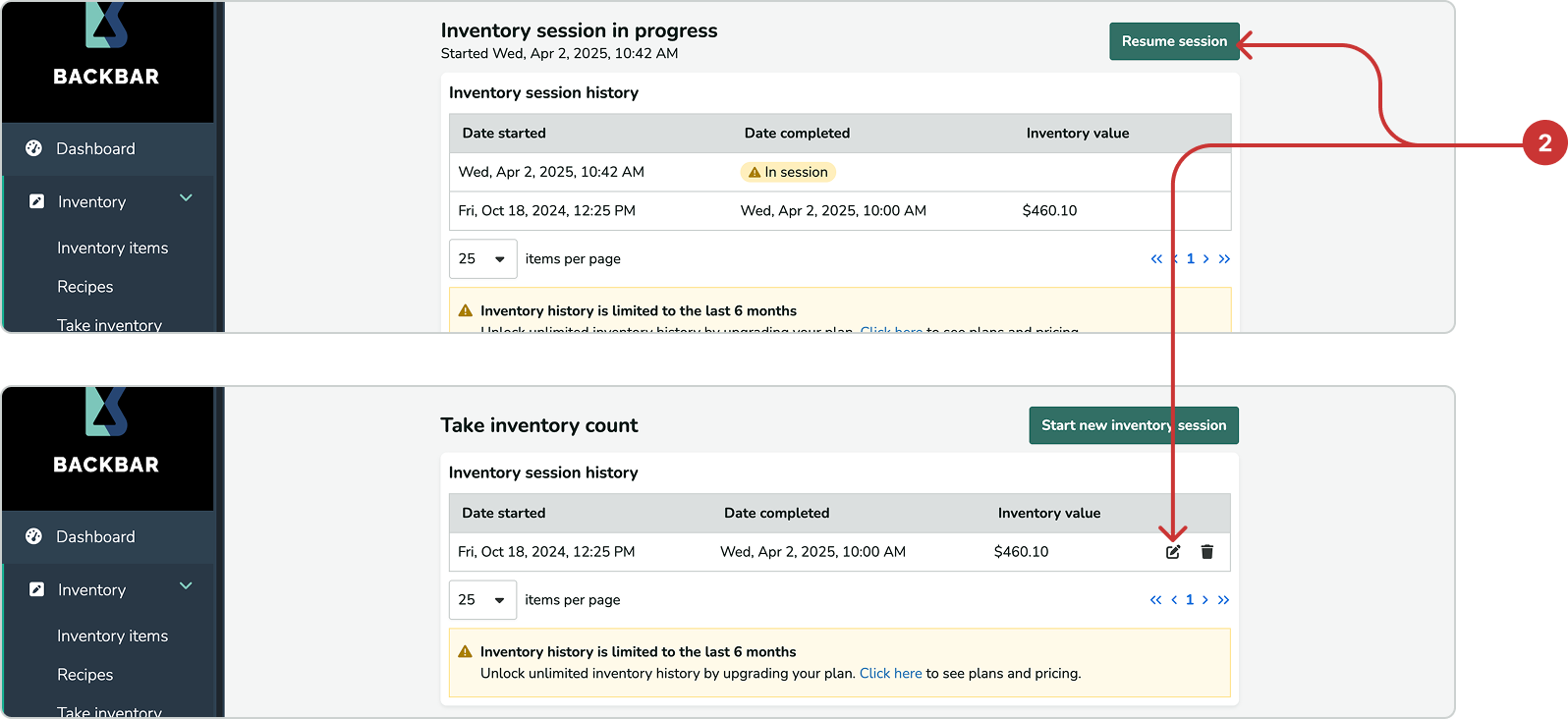
Task: Open Recipes in bottom sidebar
Action: [85, 675]
